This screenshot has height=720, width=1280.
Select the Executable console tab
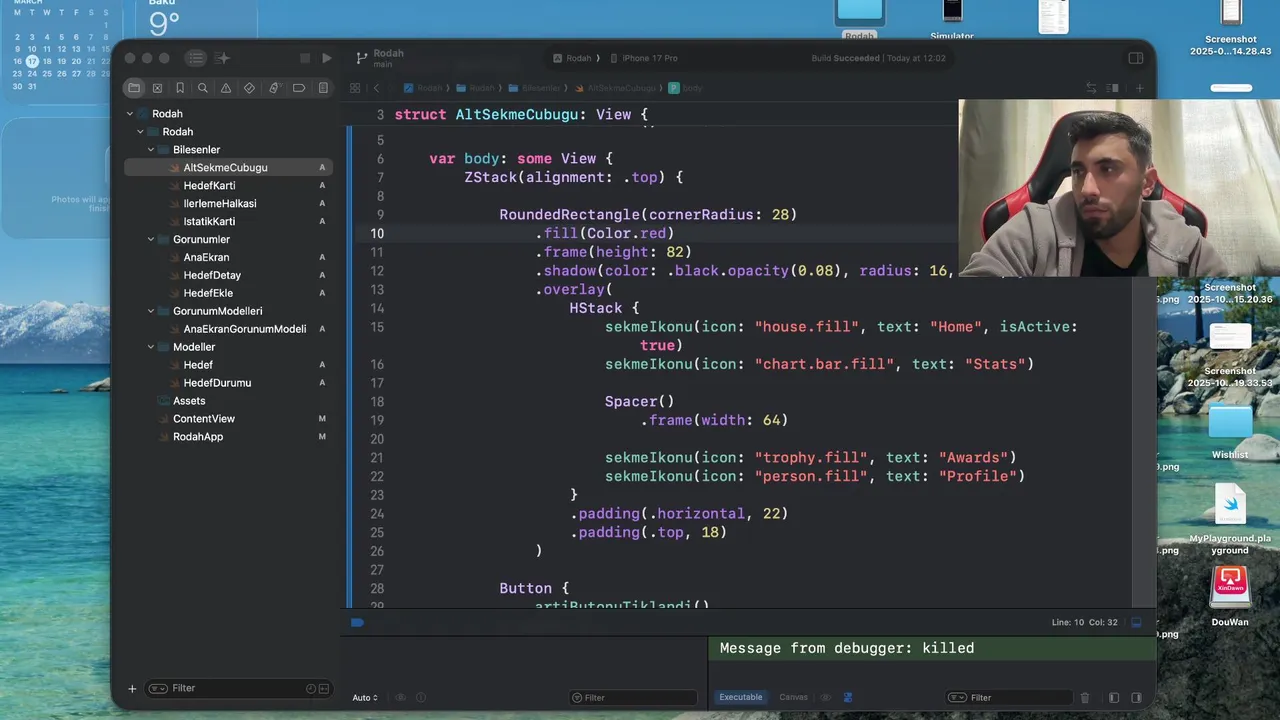741,697
